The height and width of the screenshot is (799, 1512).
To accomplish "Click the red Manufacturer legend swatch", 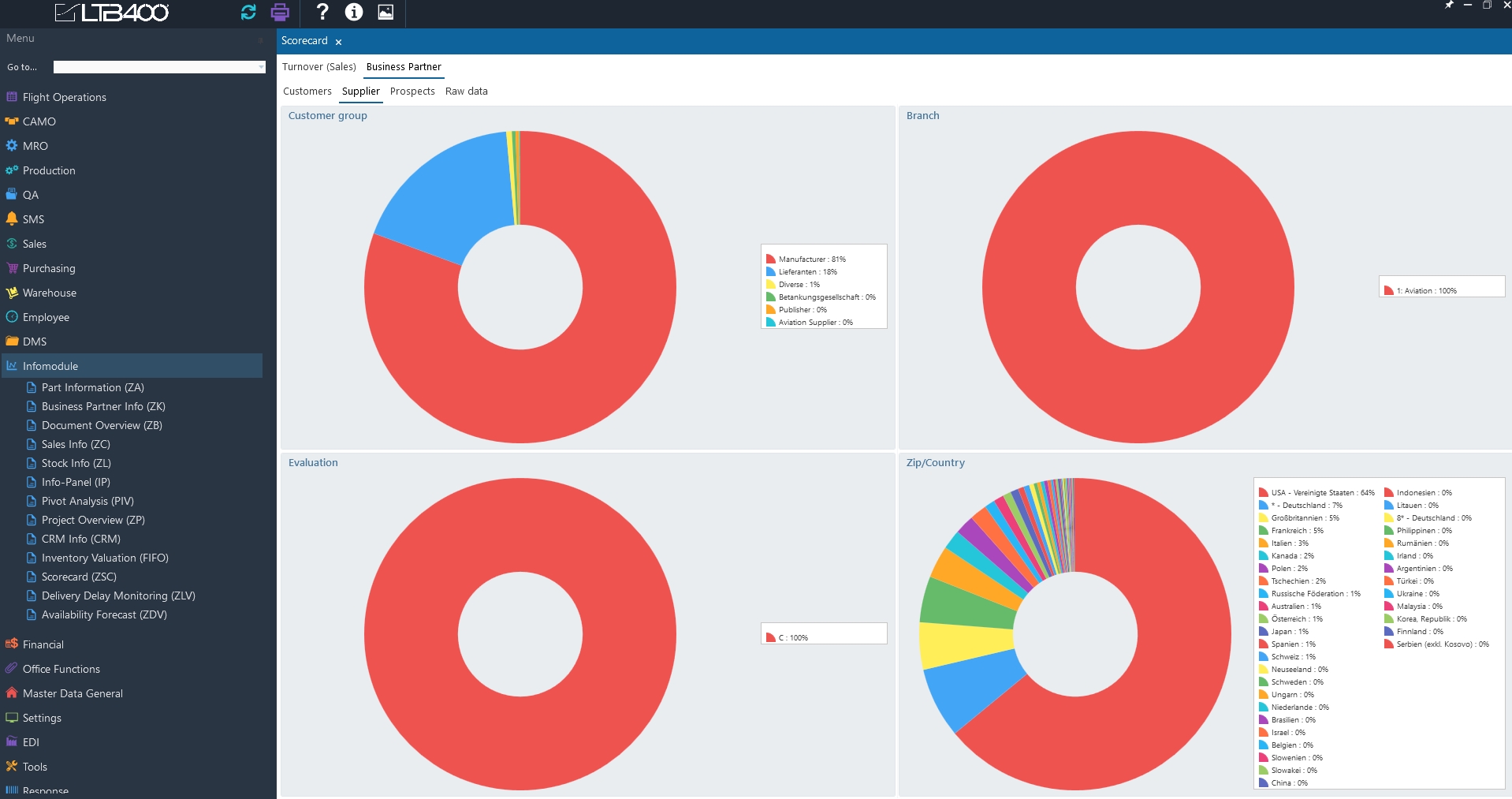I will point(771,259).
